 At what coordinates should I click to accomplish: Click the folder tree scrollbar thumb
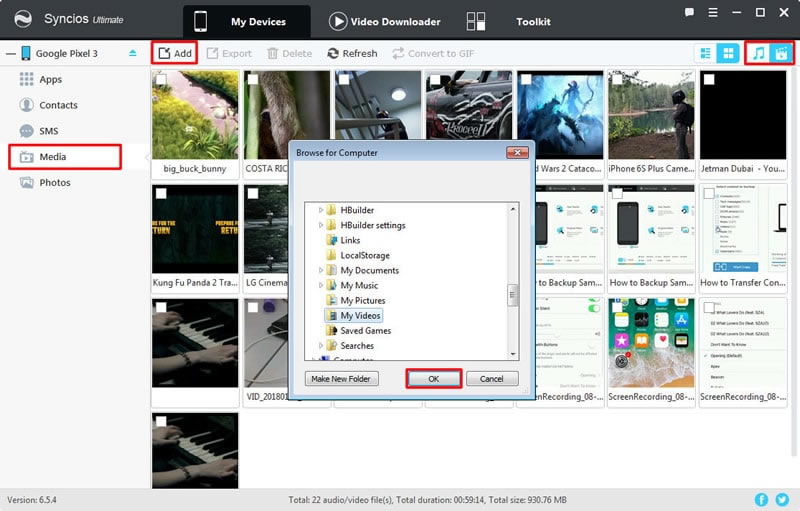(513, 295)
